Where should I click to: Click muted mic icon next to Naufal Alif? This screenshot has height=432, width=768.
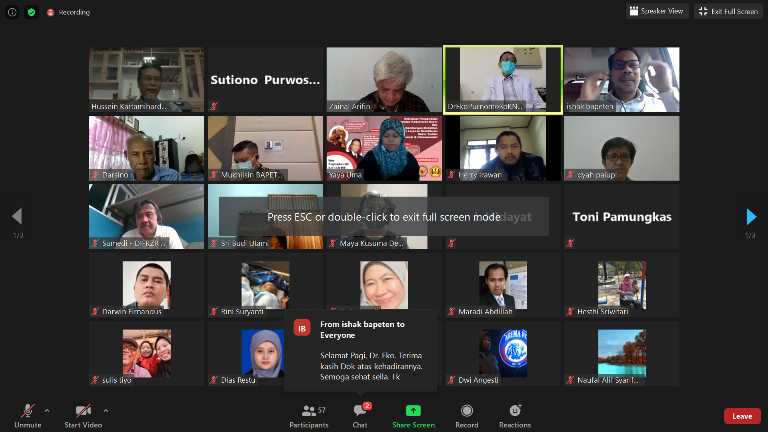pos(570,380)
